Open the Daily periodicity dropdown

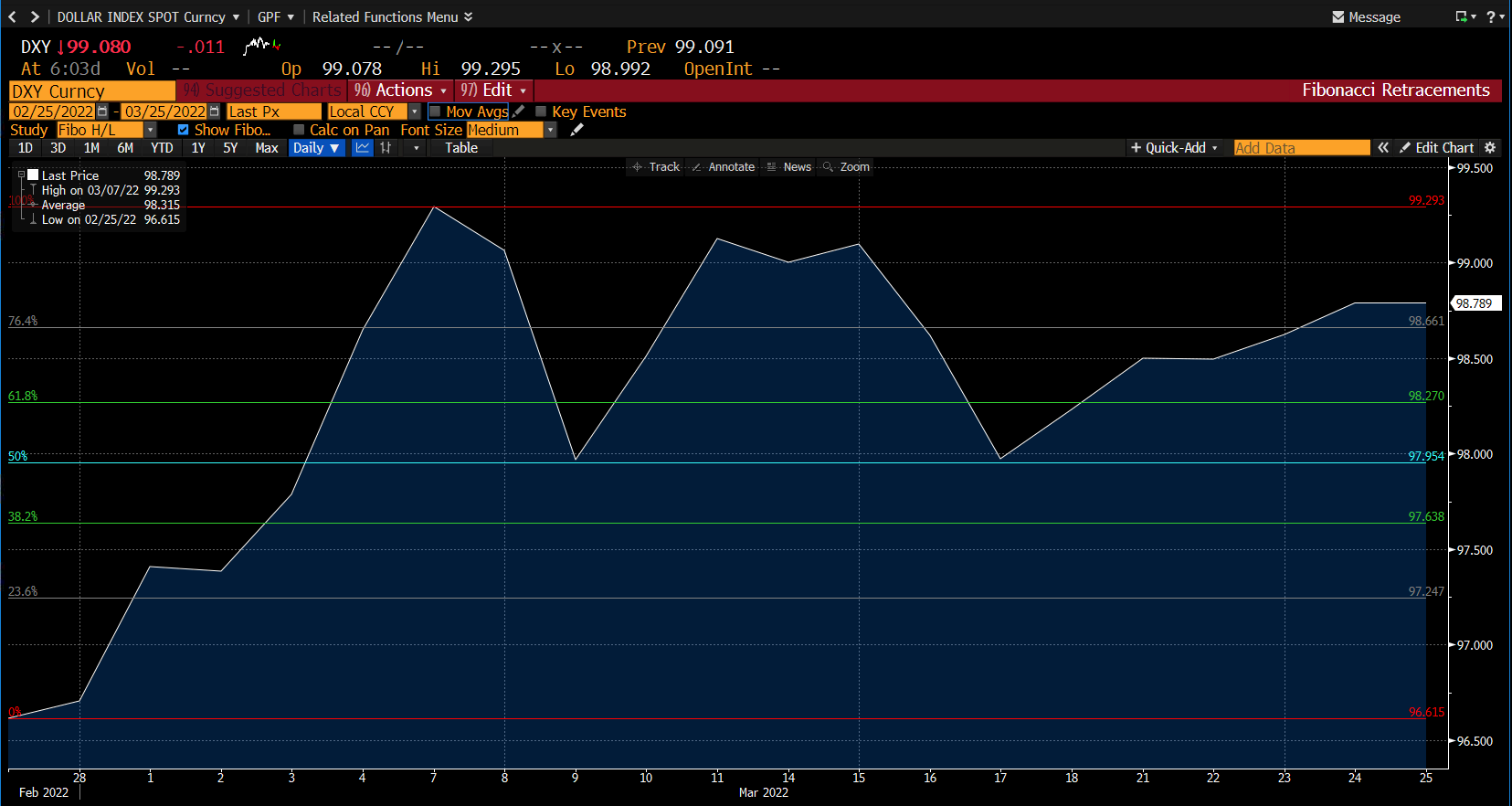316,148
